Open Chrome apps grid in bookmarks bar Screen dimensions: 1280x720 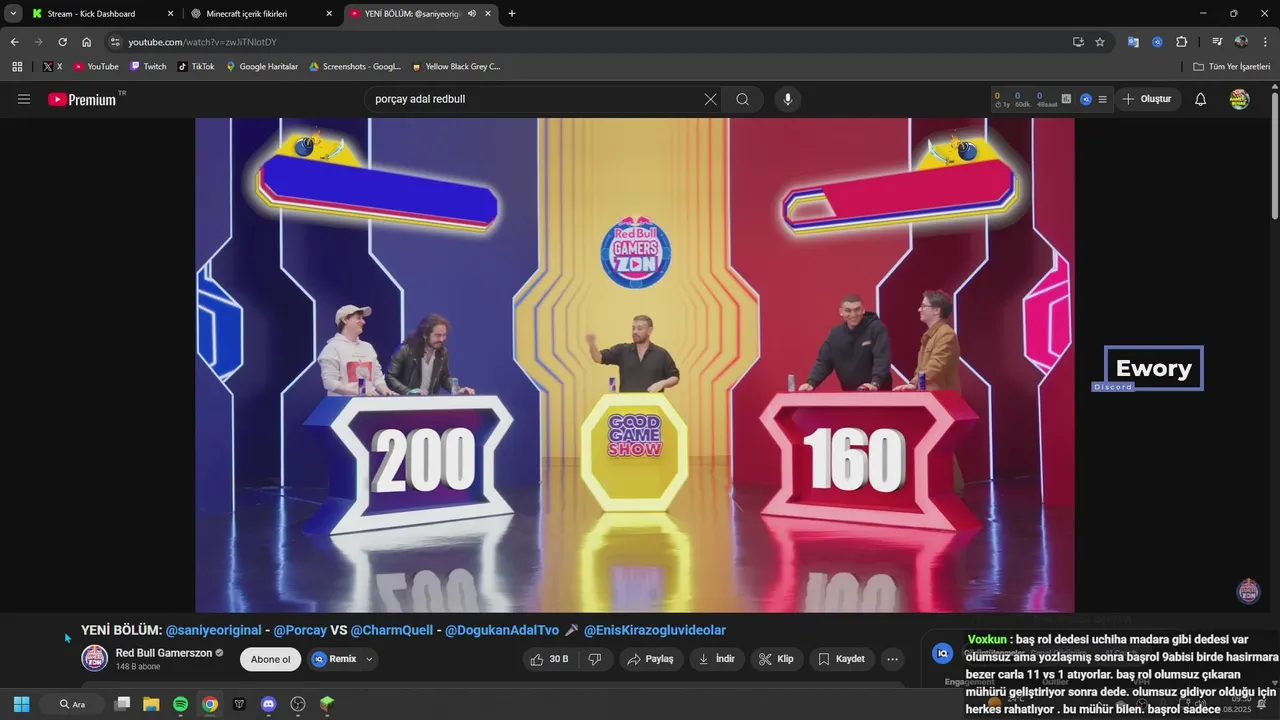17,67
